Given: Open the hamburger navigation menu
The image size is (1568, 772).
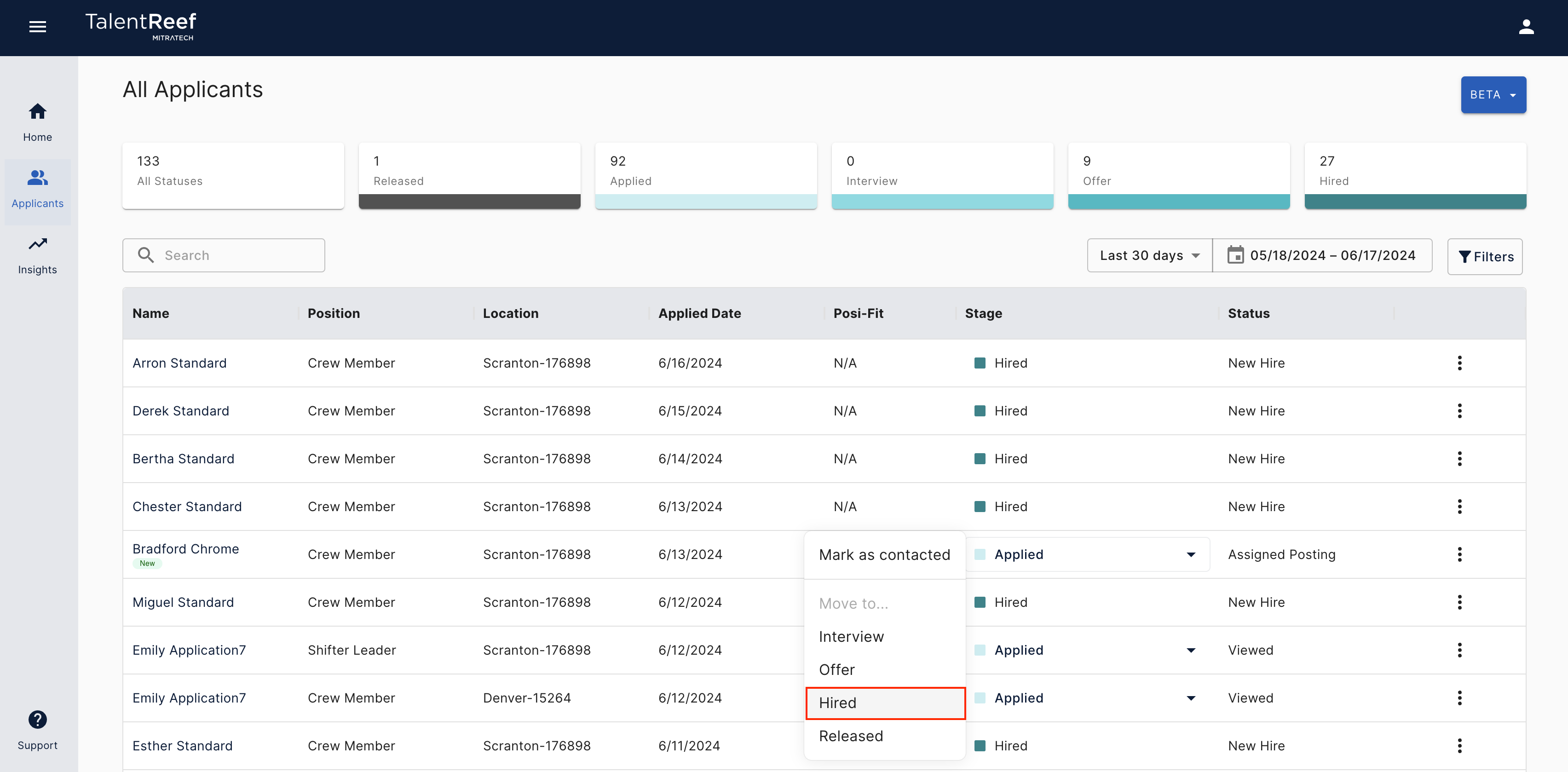Looking at the screenshot, I should pos(38,27).
